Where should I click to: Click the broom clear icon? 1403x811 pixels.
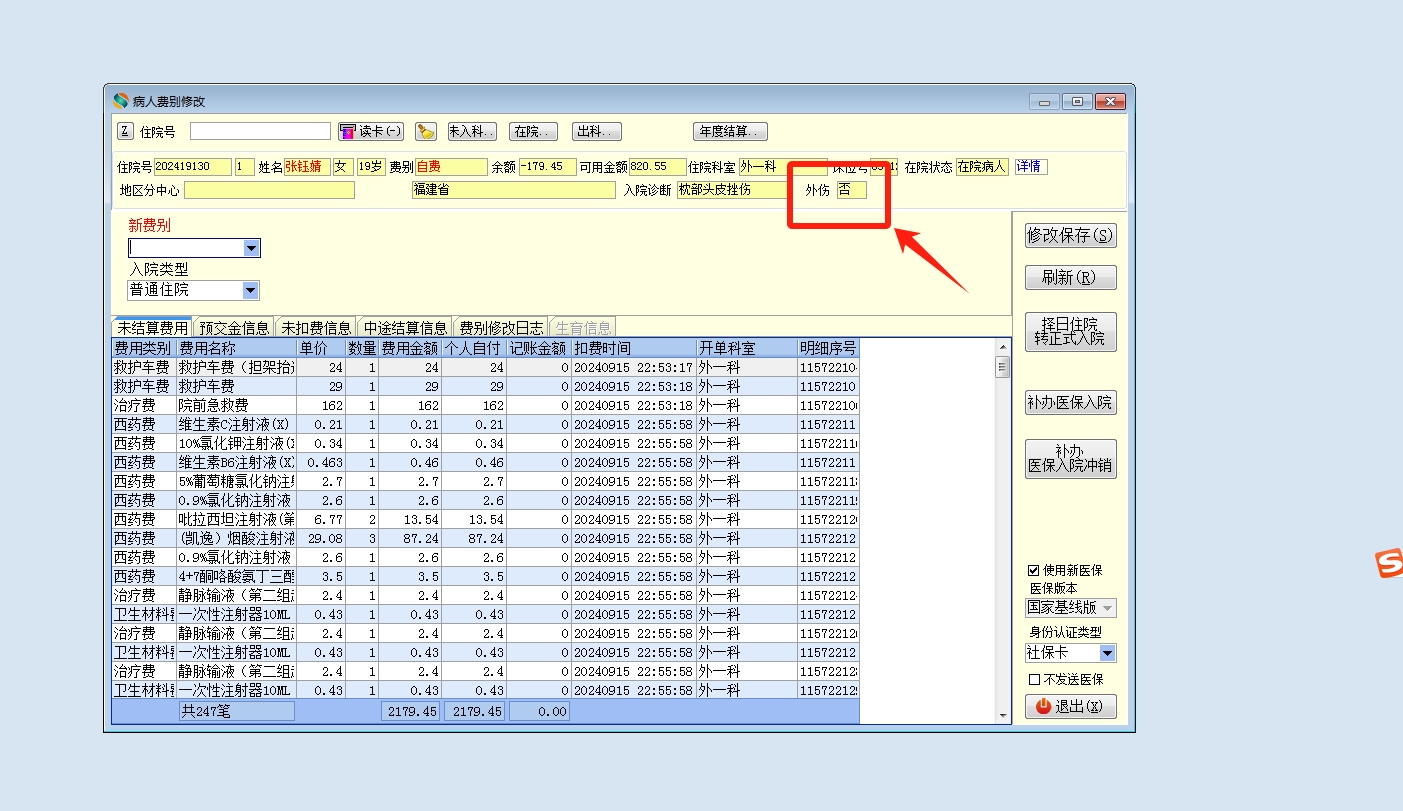[x=426, y=131]
